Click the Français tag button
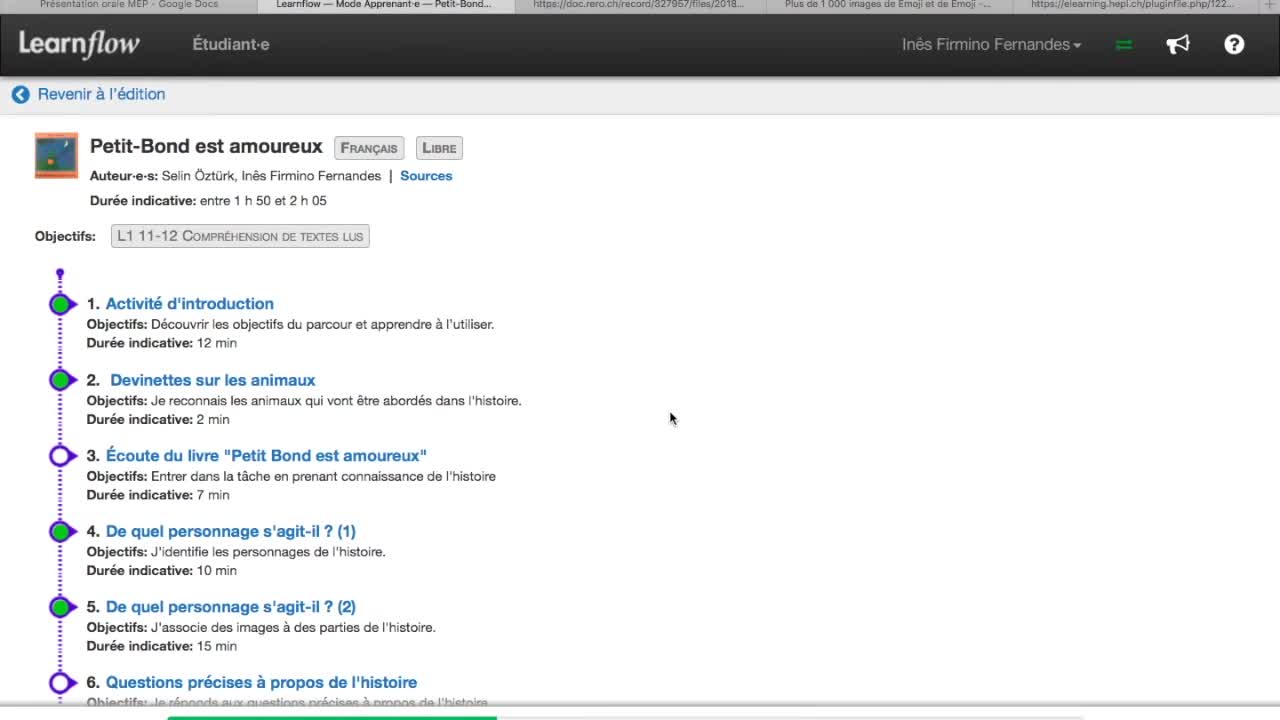This screenshot has width=1280, height=720. [x=369, y=148]
